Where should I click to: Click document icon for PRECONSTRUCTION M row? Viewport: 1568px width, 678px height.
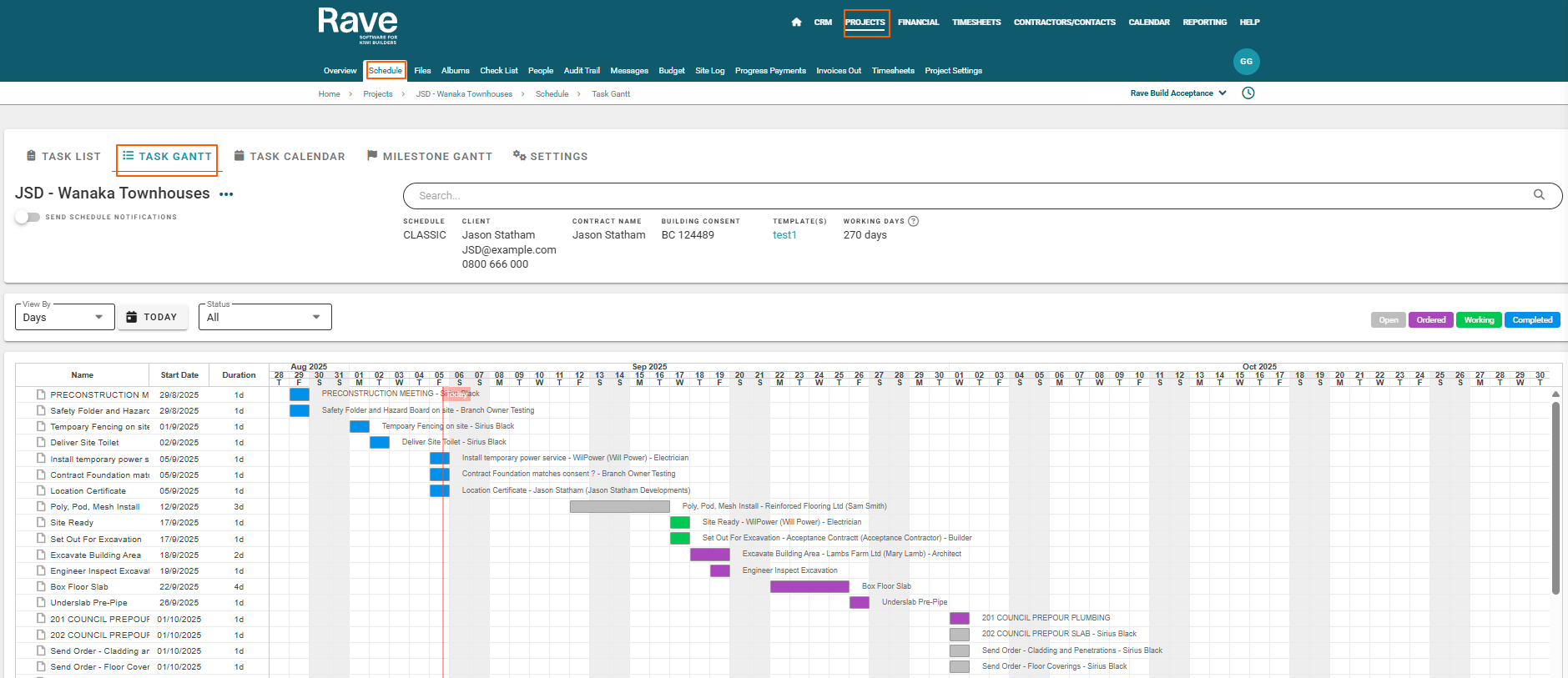[x=41, y=394]
